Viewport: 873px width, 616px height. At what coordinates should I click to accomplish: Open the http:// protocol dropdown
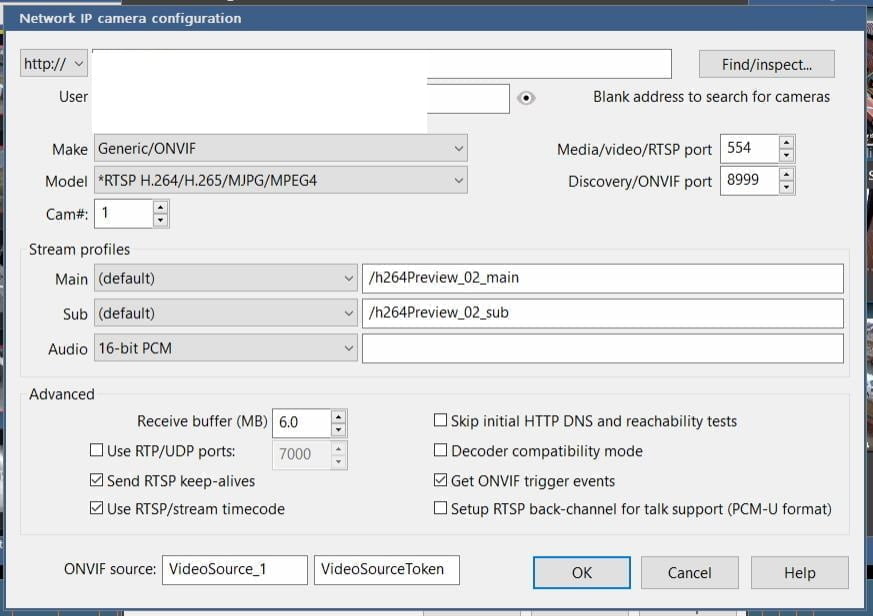coord(54,64)
